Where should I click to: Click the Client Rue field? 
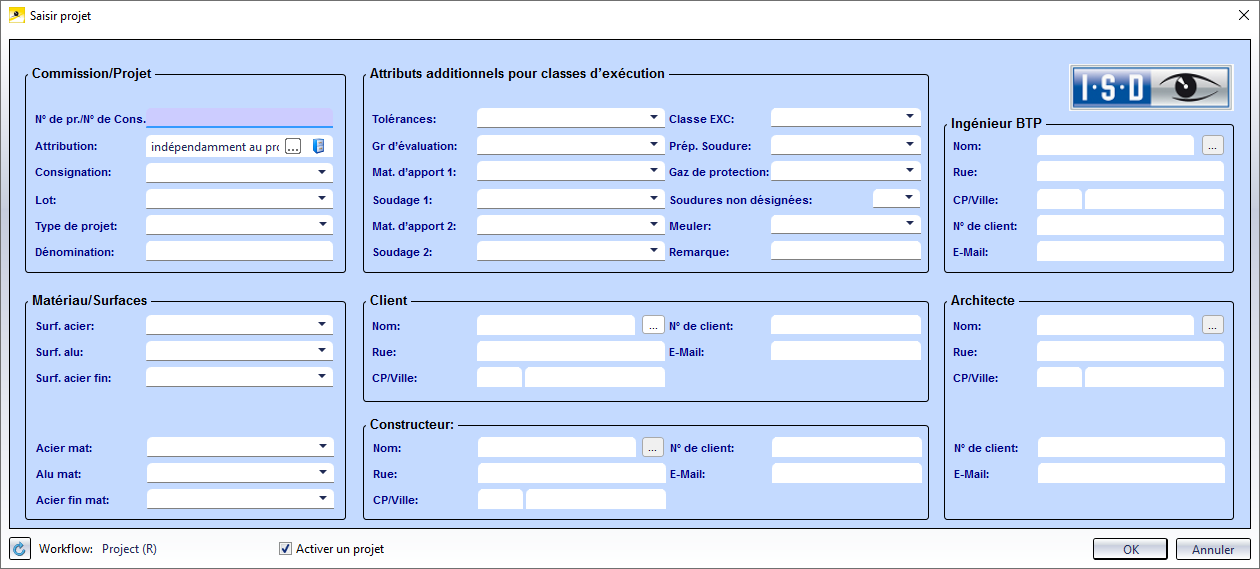coord(570,351)
